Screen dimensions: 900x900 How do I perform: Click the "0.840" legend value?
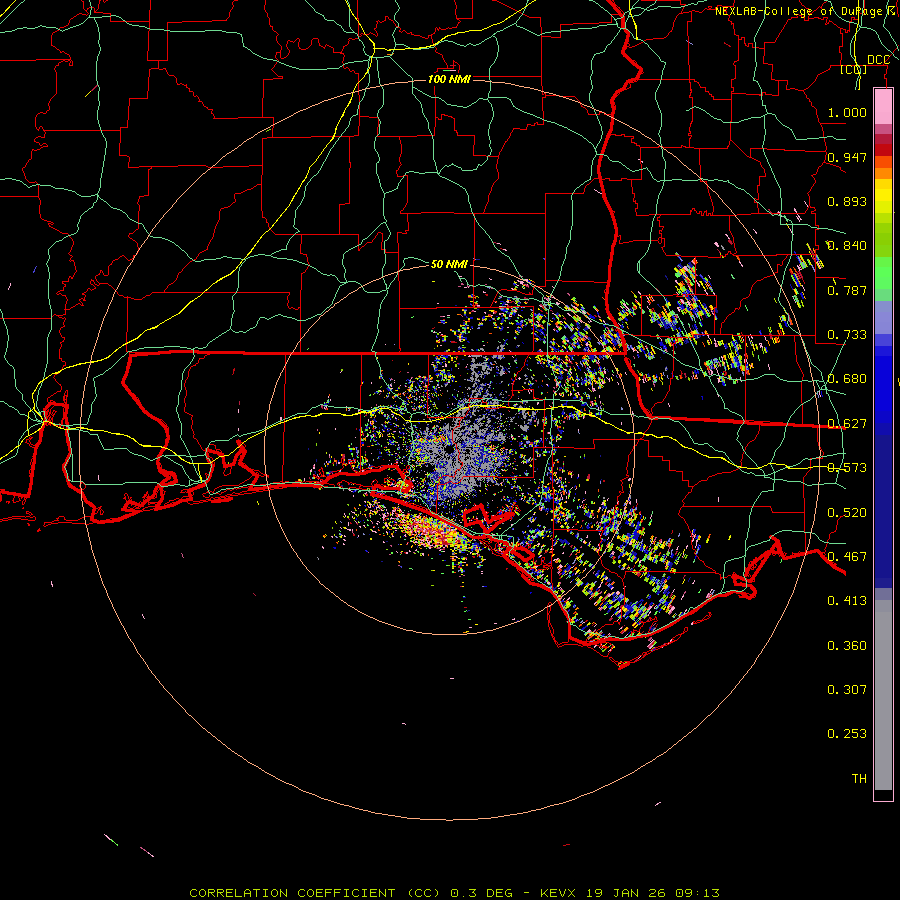coord(847,246)
